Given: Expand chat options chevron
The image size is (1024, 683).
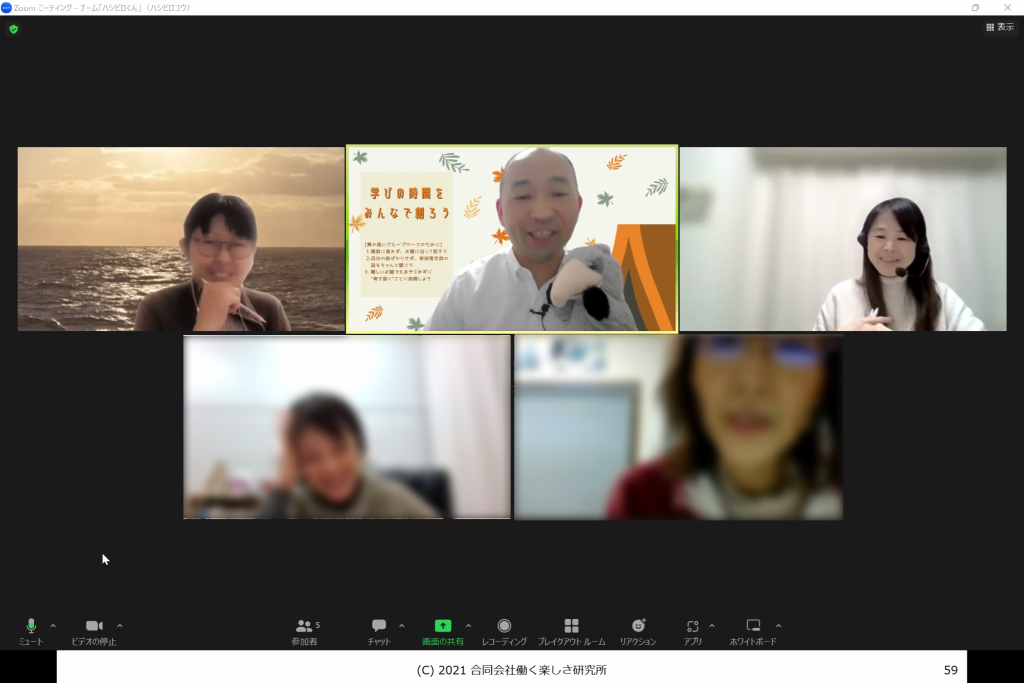Looking at the screenshot, I should pos(402,626).
